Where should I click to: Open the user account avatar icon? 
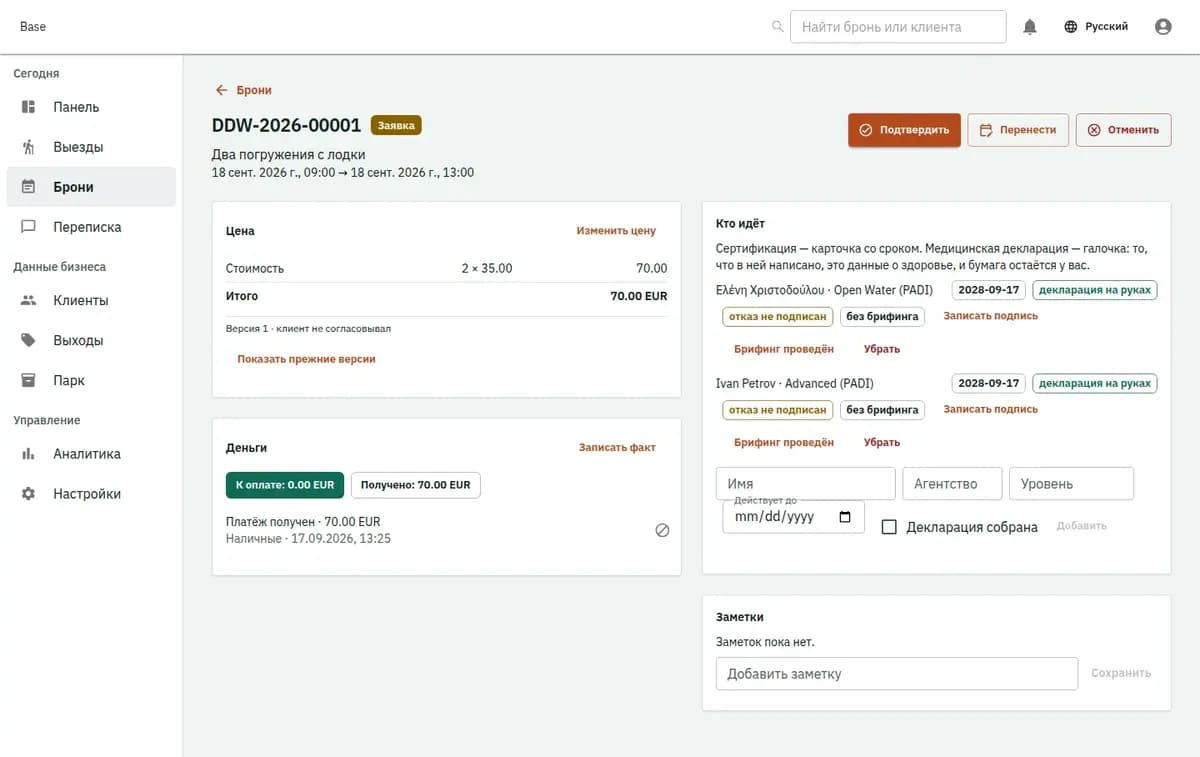[1163, 27]
